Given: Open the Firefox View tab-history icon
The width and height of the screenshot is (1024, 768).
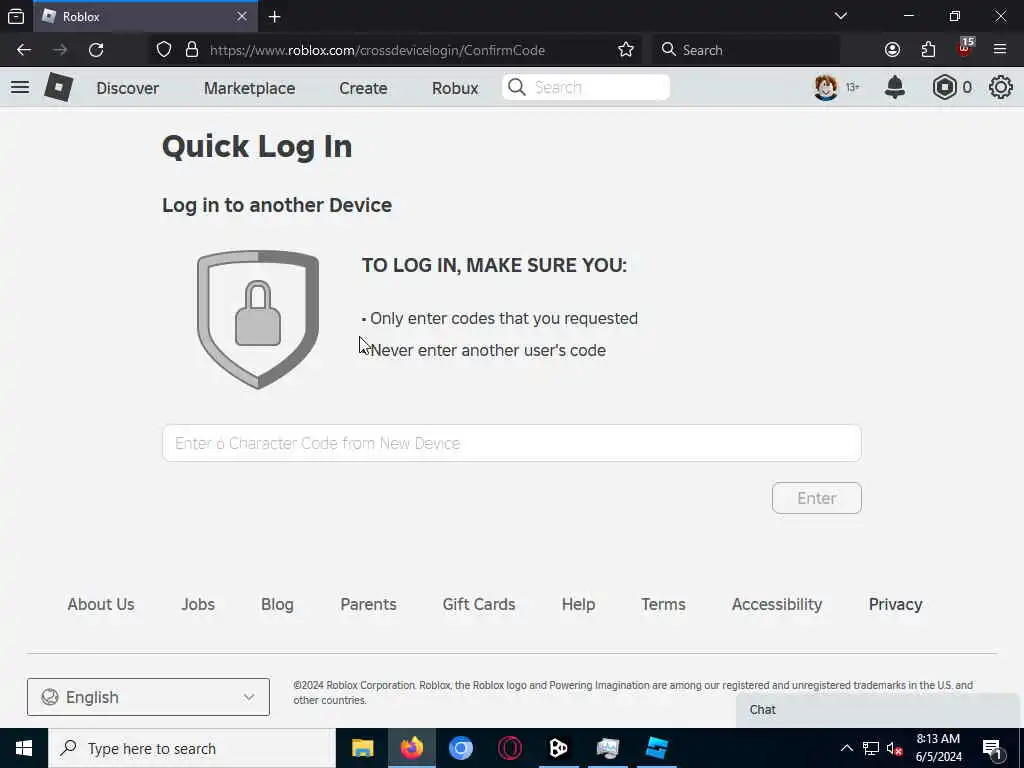Looking at the screenshot, I should [16, 16].
